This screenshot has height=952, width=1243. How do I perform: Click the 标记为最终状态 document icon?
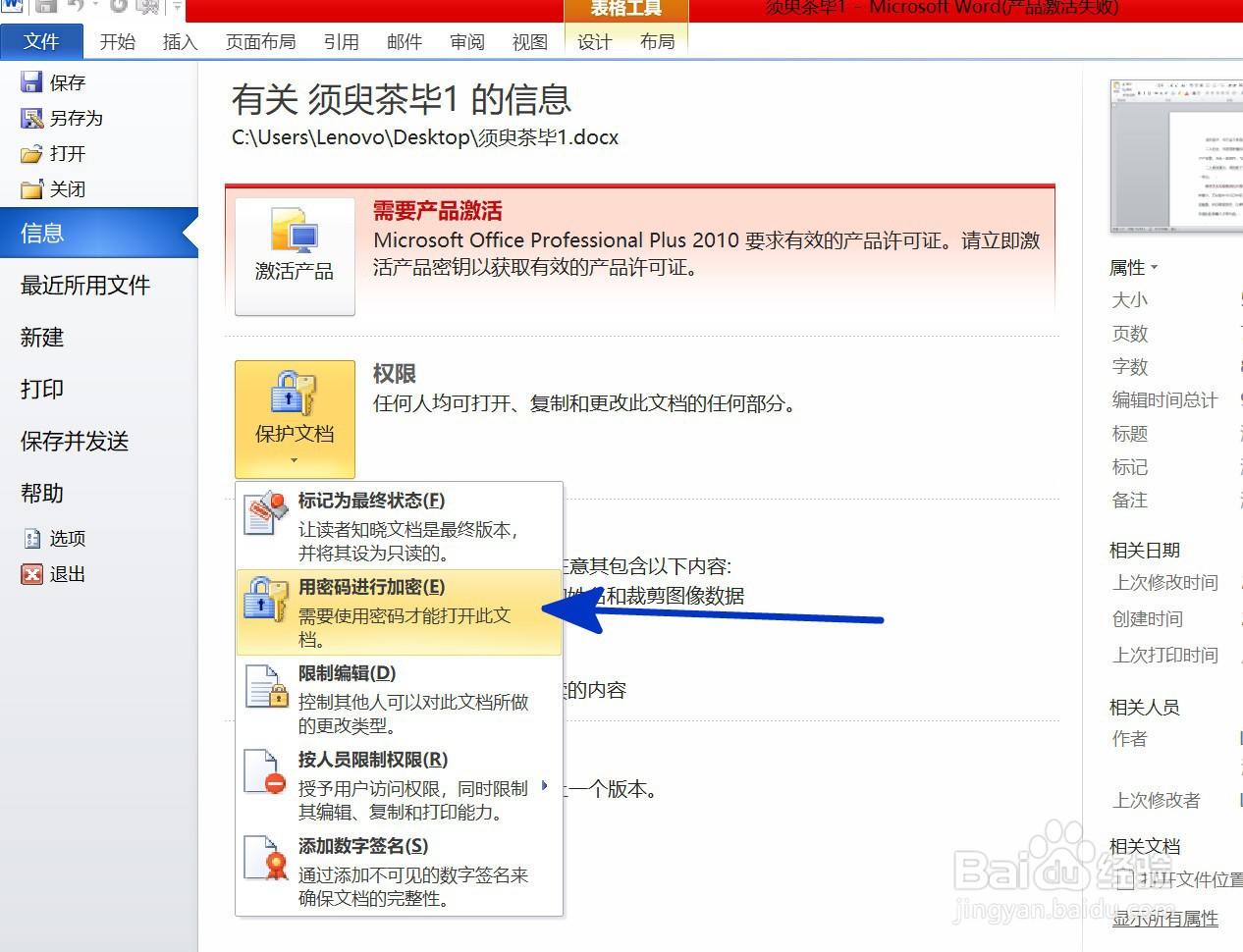point(265,513)
